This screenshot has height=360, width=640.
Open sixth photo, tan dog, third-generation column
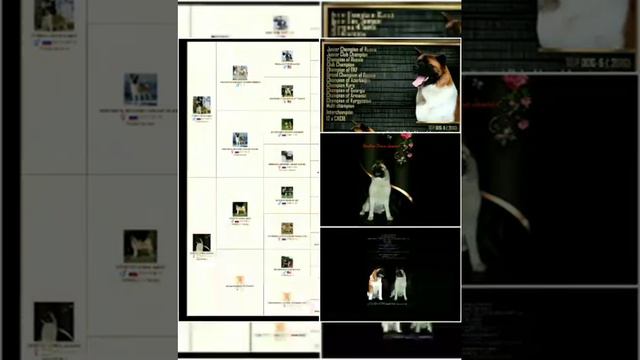(287, 228)
